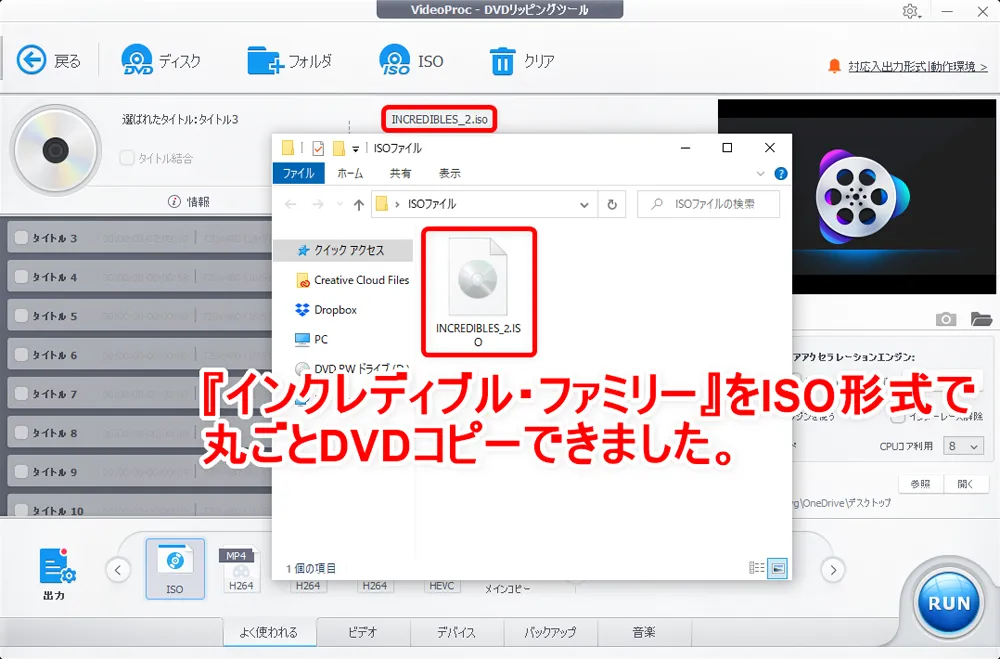Check the タイトル 3 row checkbox
The width and height of the screenshot is (1000, 659).
click(x=21, y=237)
